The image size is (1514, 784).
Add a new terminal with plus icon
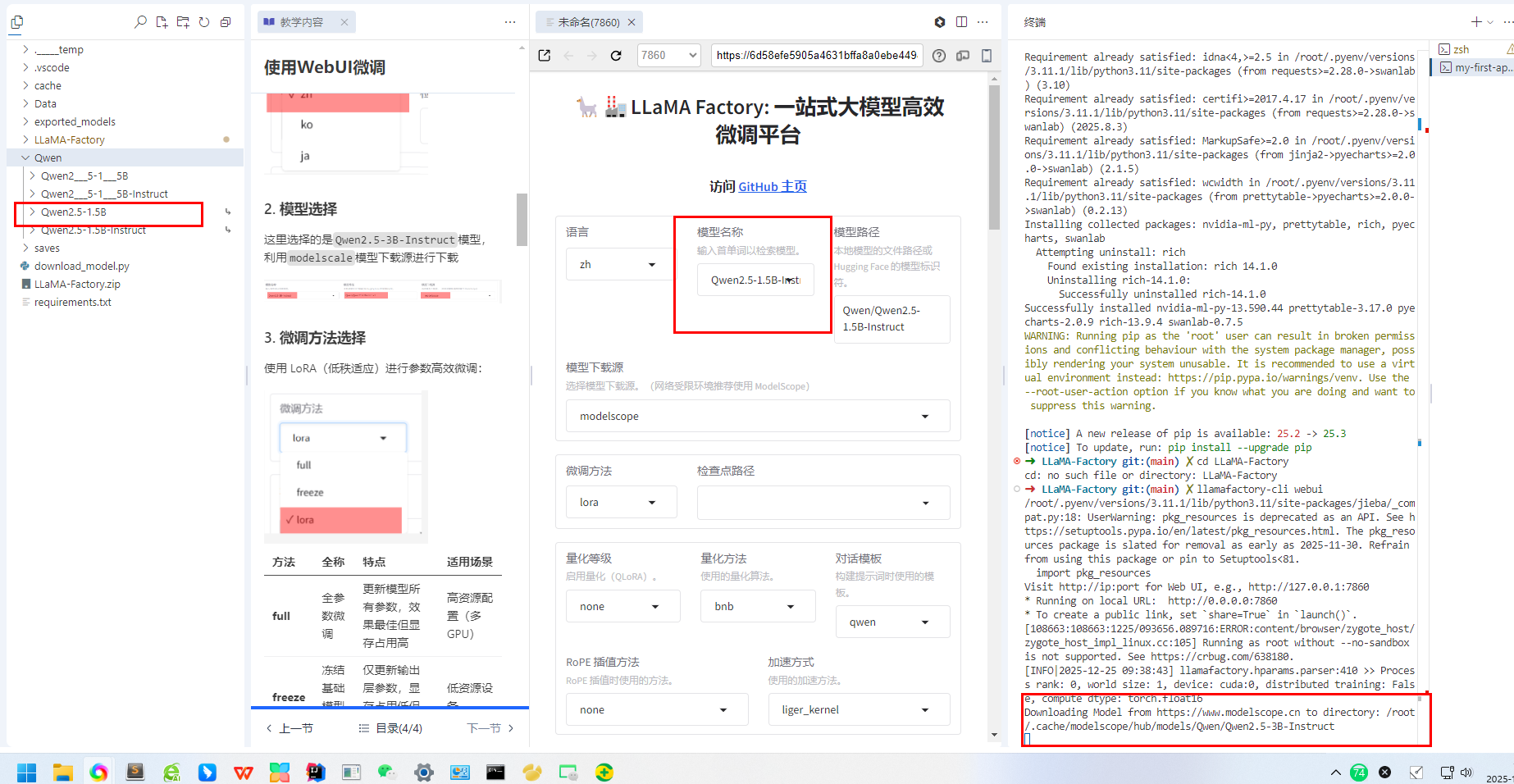[x=1476, y=22]
